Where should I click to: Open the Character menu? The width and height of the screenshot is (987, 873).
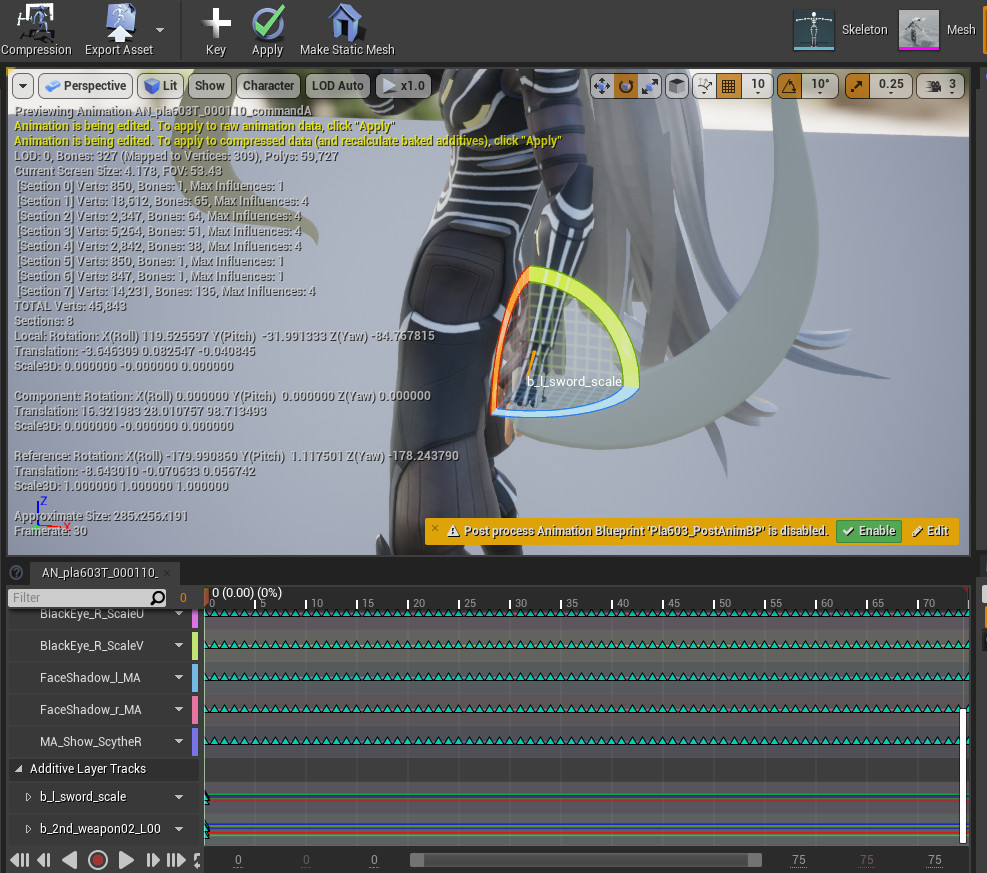pos(267,85)
